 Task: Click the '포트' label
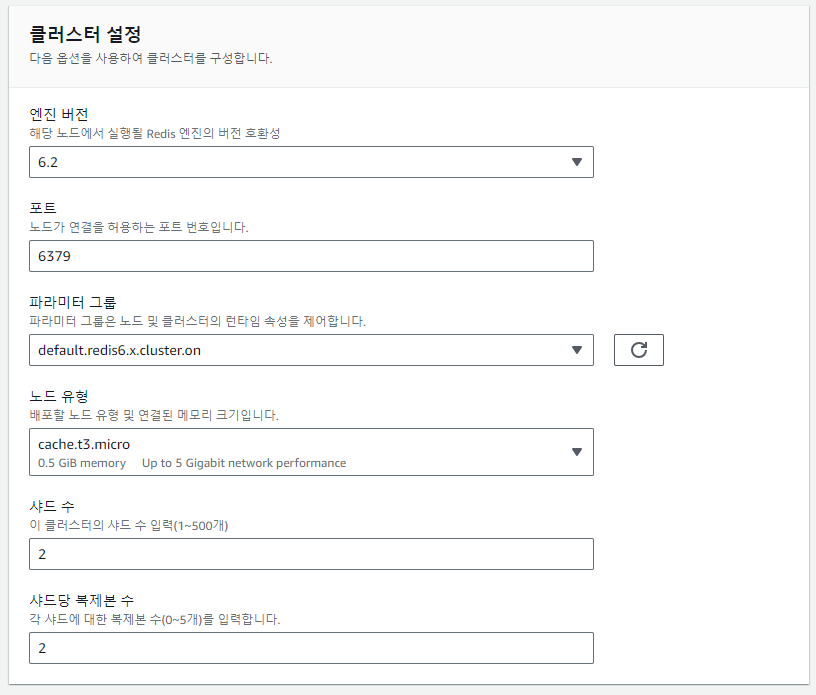click(43, 208)
